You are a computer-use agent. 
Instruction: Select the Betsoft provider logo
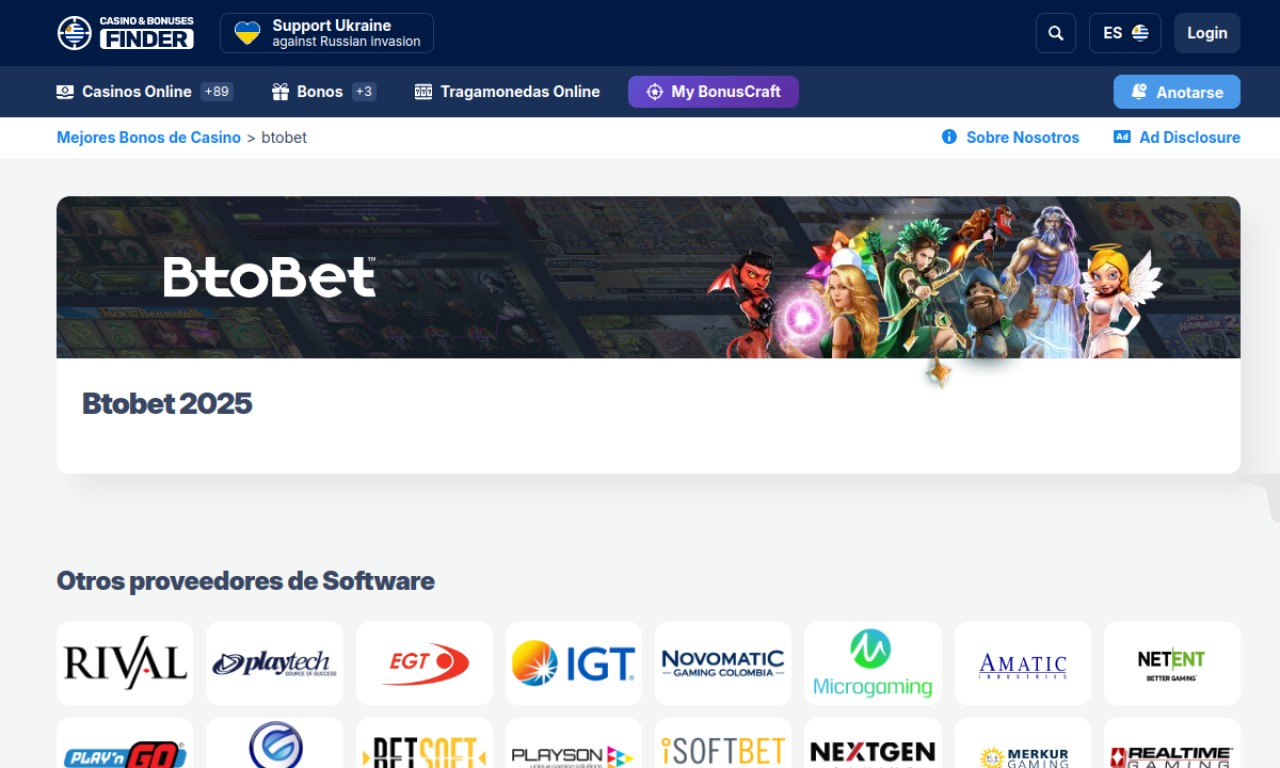(424, 743)
